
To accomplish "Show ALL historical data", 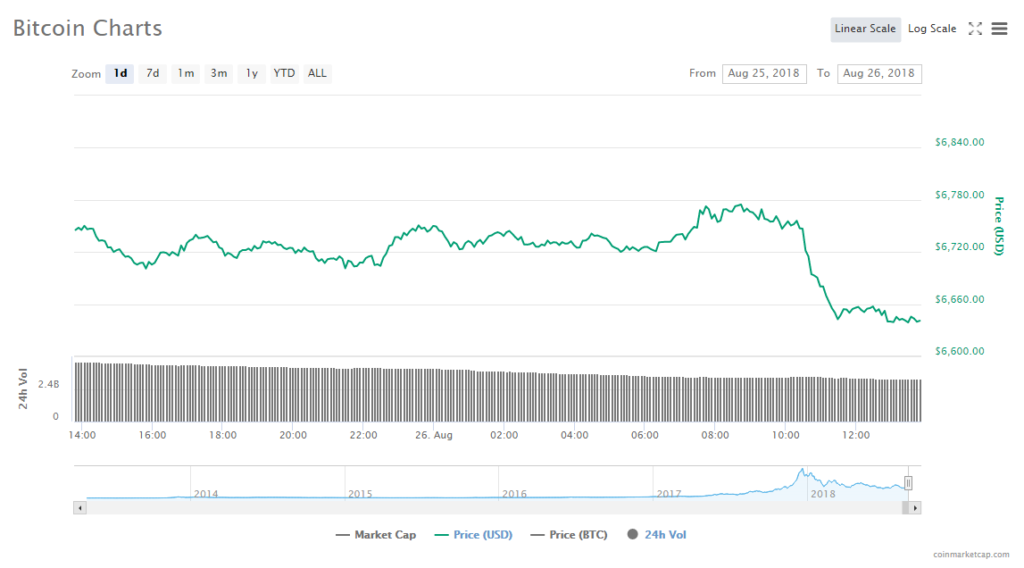I will [x=317, y=73].
